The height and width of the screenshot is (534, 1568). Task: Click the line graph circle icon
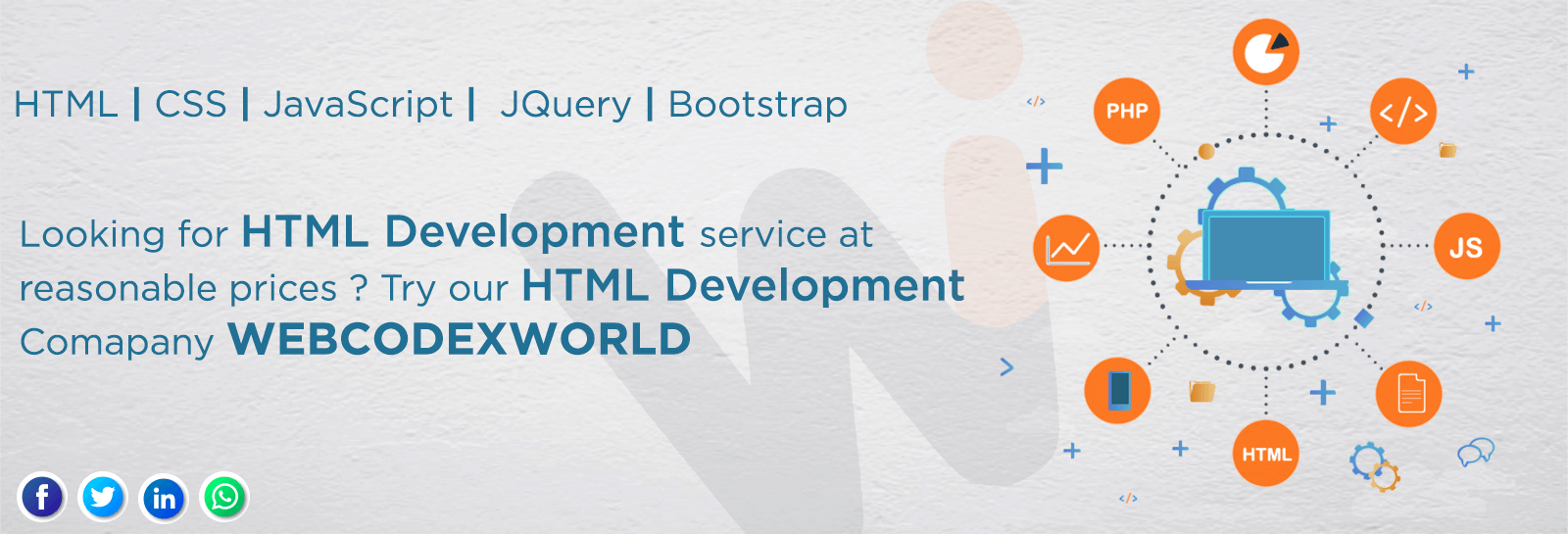[1066, 248]
